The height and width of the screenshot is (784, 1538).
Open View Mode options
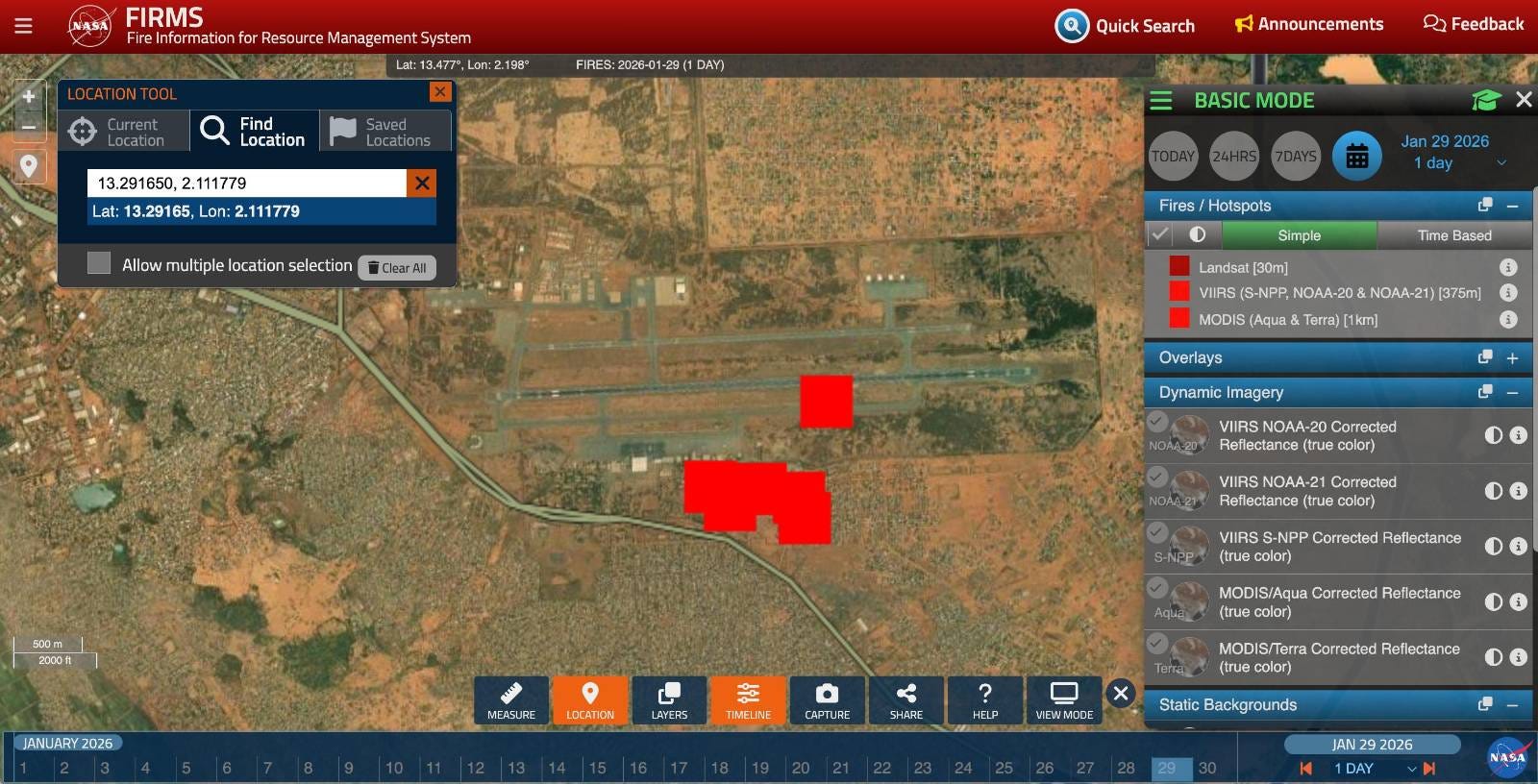click(x=1064, y=700)
